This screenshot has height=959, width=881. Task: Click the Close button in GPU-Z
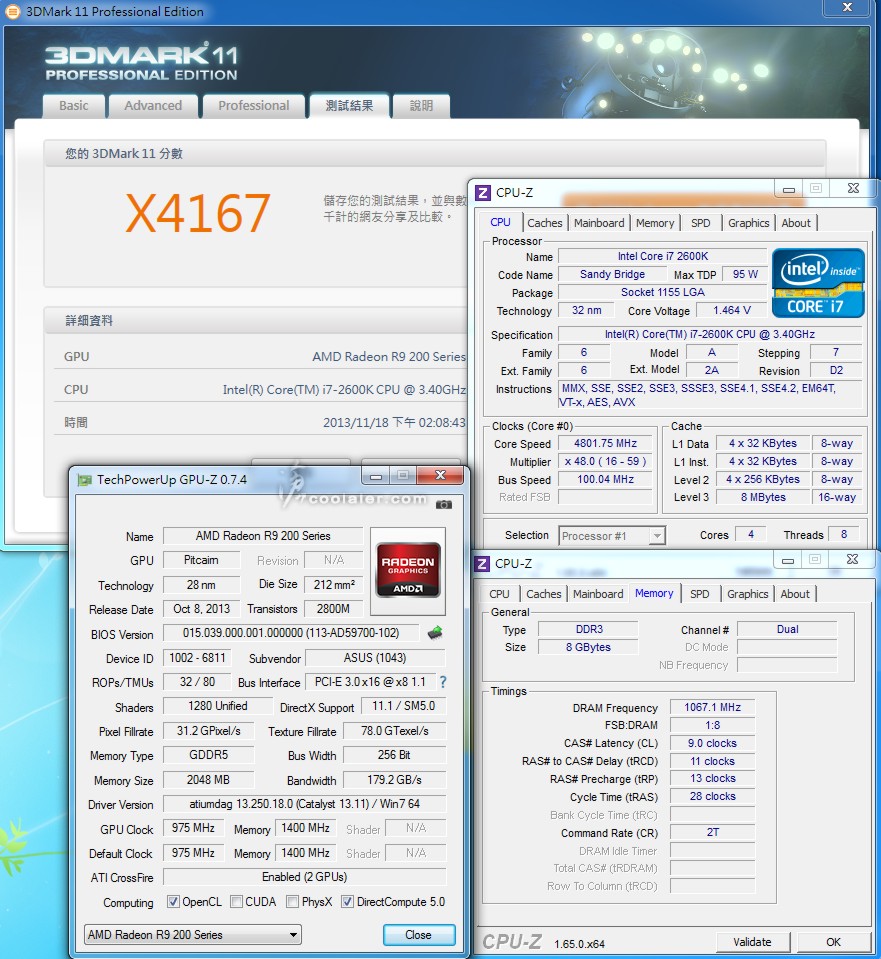click(x=418, y=935)
